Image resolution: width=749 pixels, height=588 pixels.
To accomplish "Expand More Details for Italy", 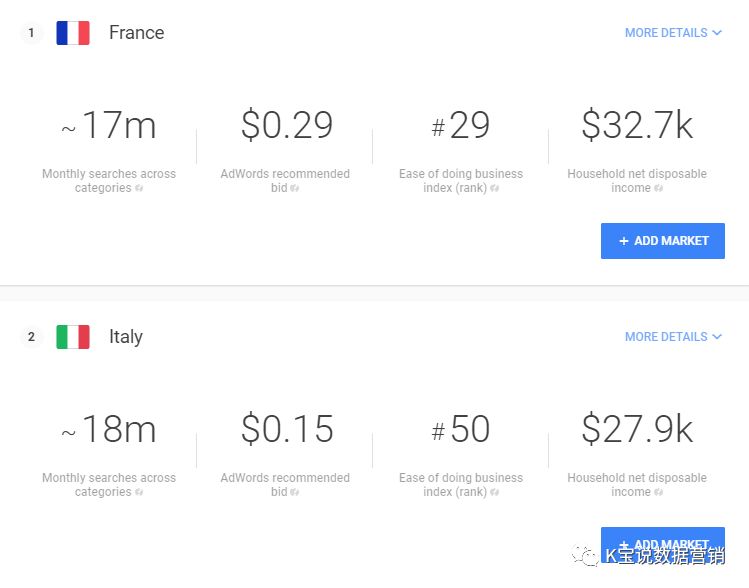I will click(673, 337).
